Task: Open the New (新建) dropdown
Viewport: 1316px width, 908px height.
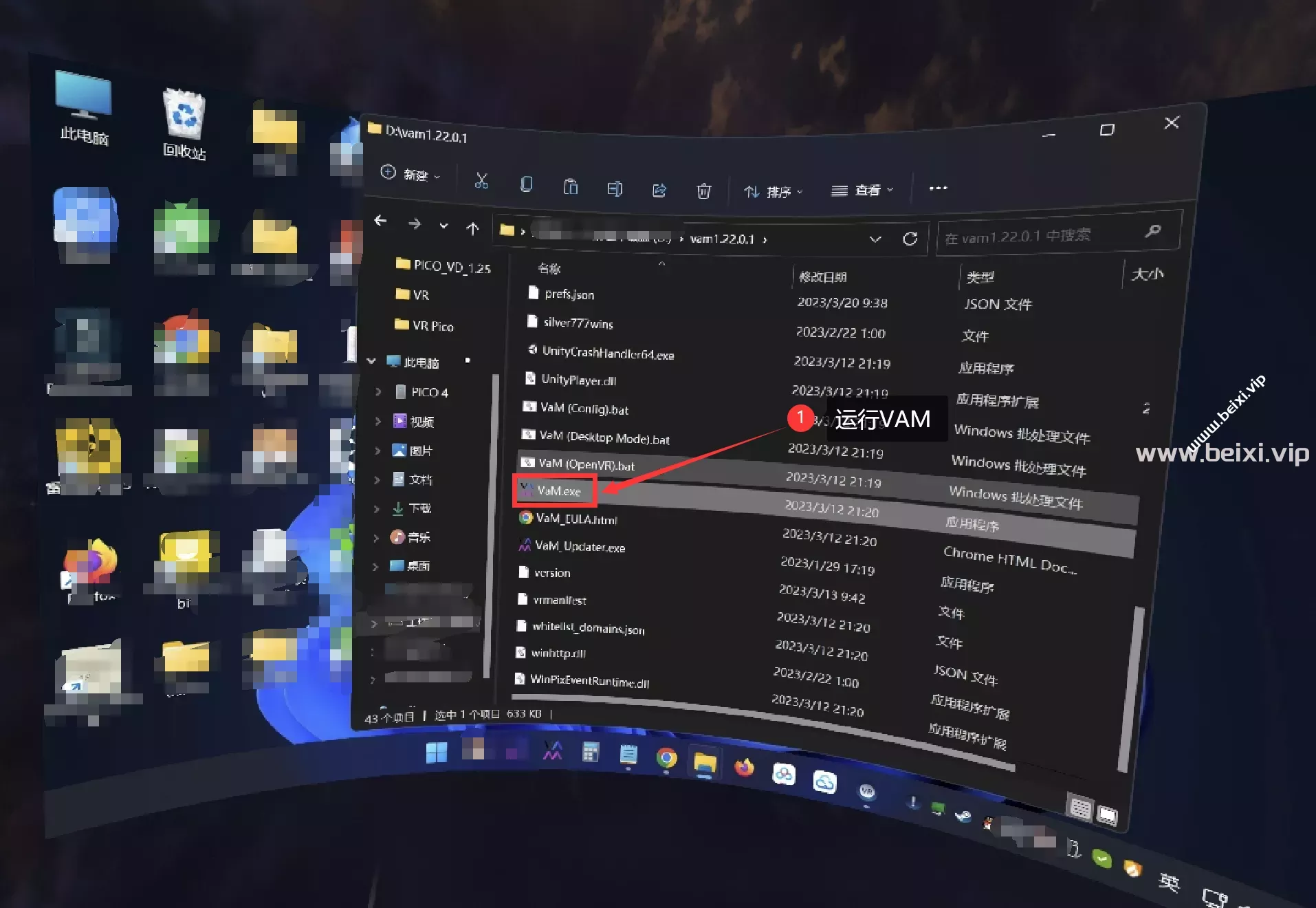Action: [410, 174]
